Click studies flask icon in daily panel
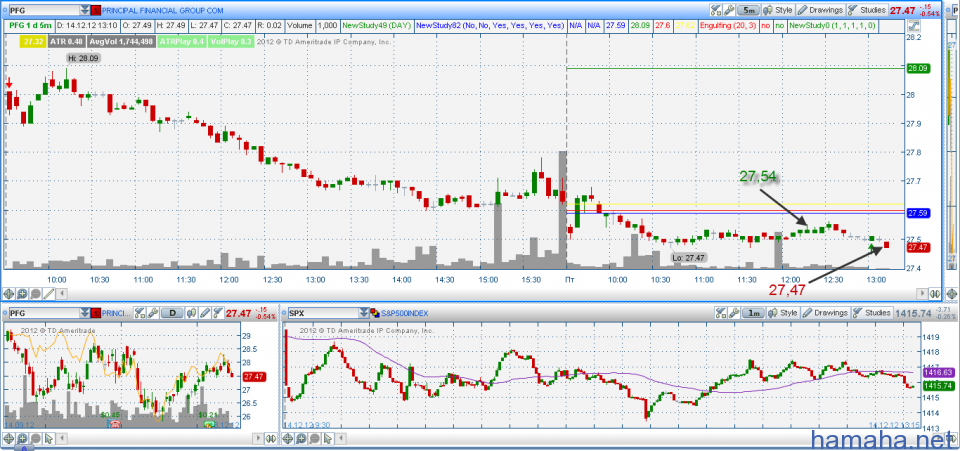Image resolution: width=960 pixels, height=451 pixels. [218, 313]
